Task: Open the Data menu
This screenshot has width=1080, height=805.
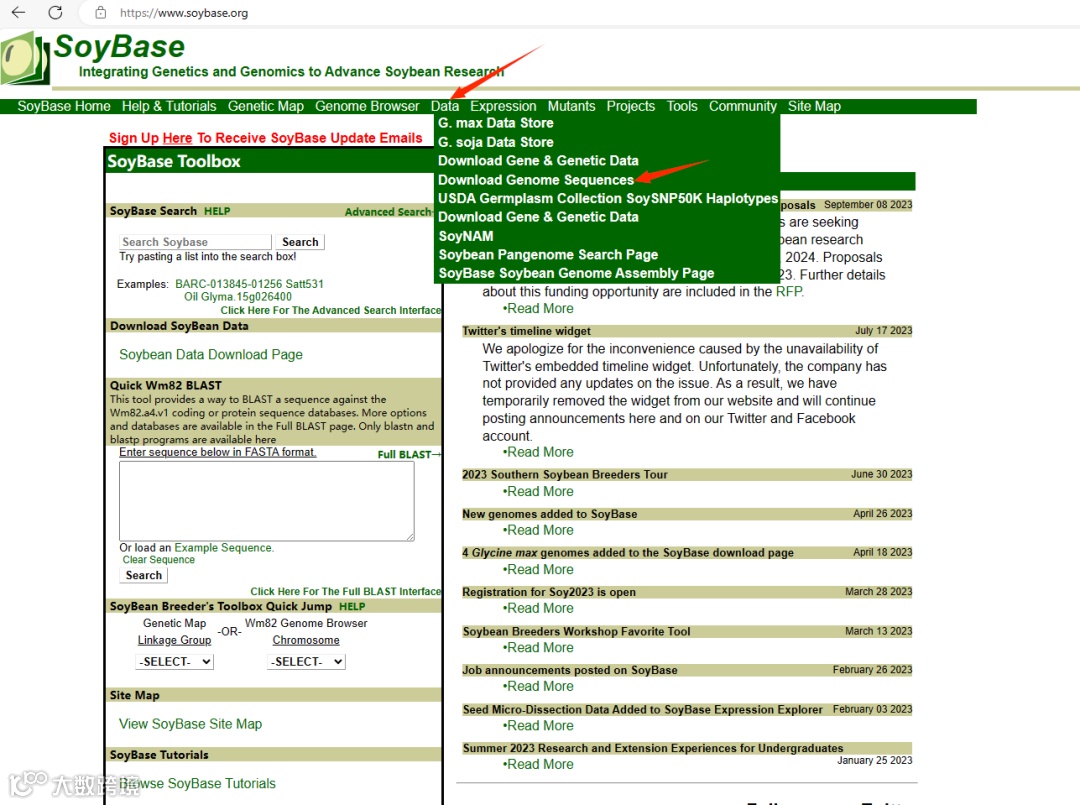Action: pos(445,106)
